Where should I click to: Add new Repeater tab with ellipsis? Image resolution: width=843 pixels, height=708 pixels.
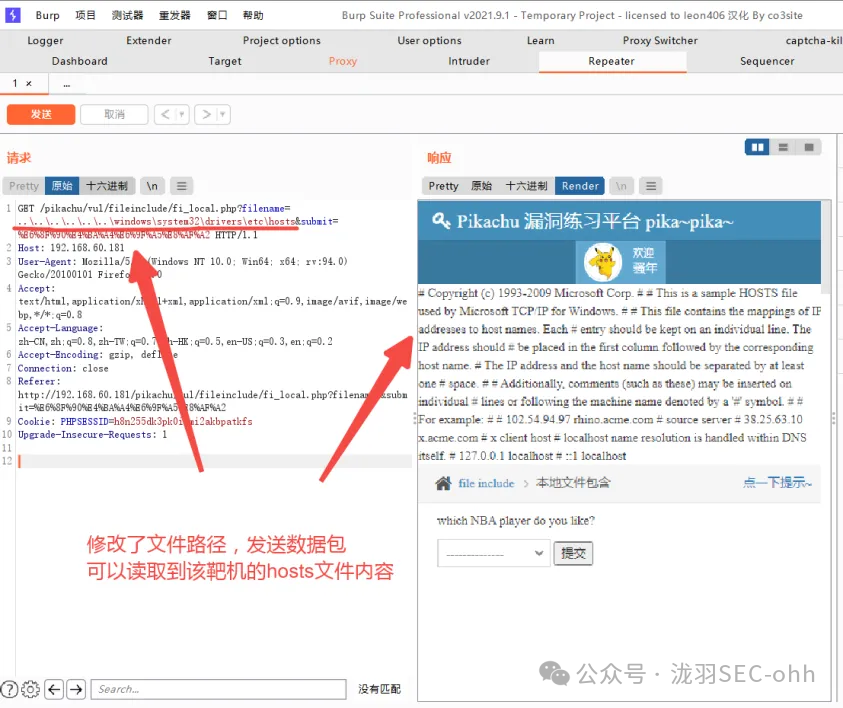click(x=66, y=84)
